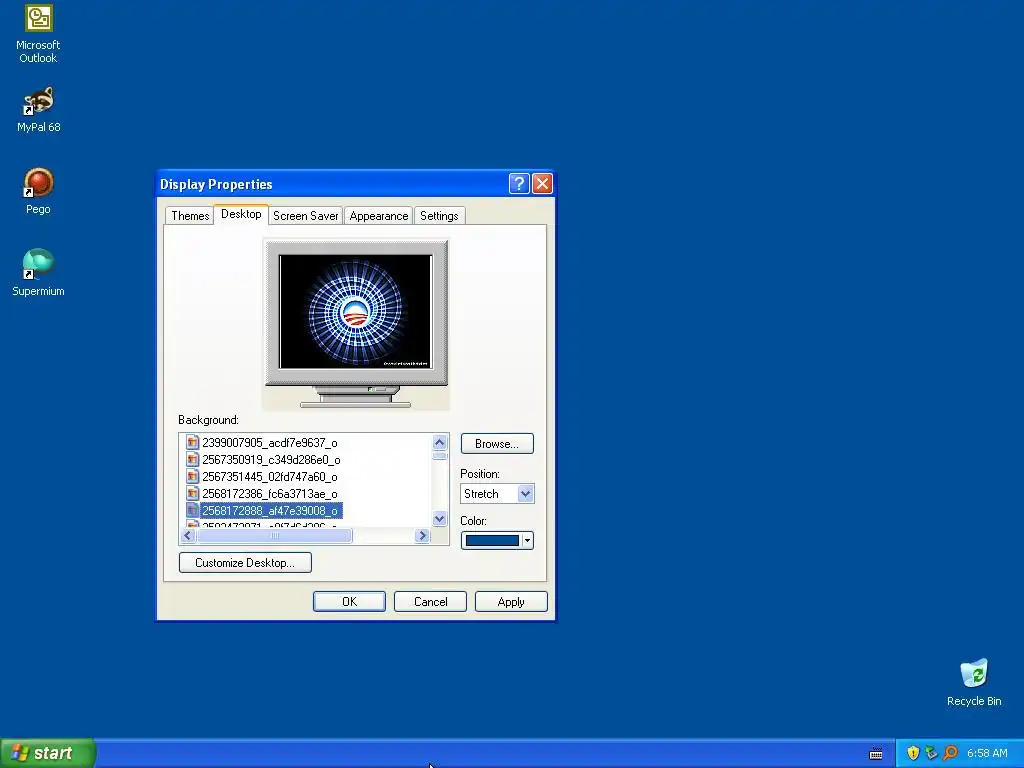Open the Position dropdown showing Stretch
This screenshot has width=1024, height=768.
pyautogui.click(x=497, y=494)
